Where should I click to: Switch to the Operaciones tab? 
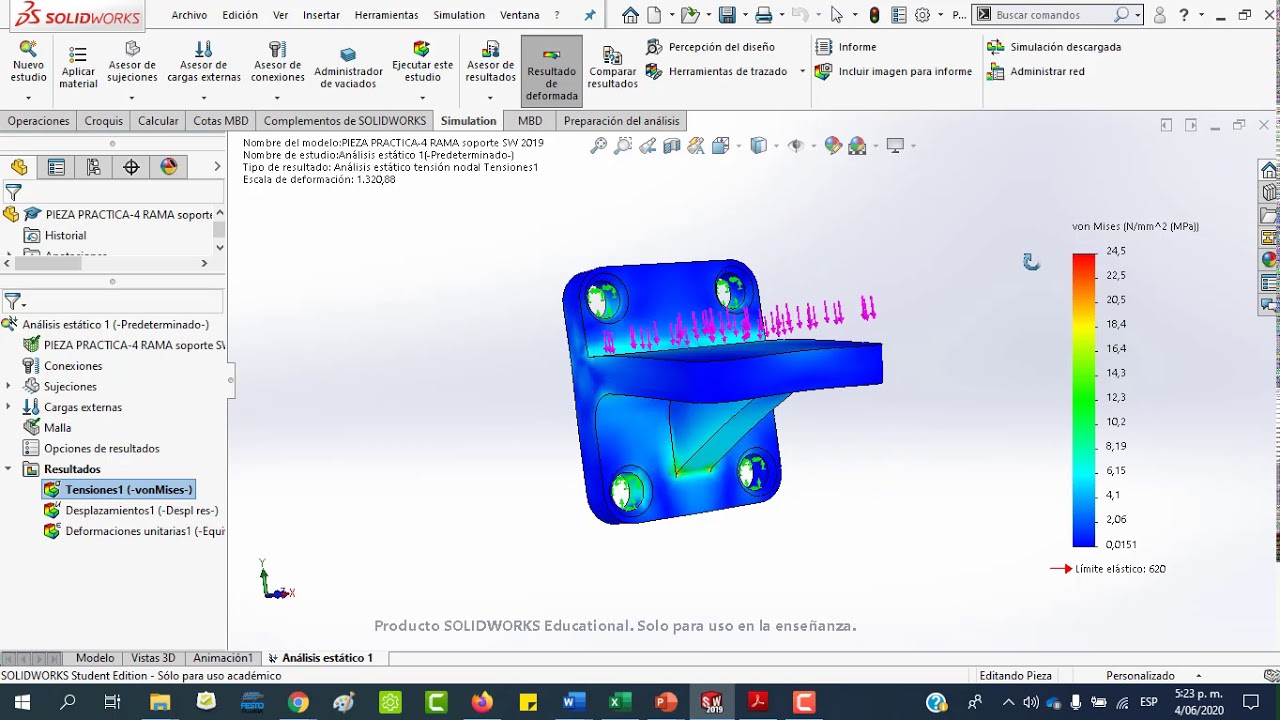[39, 121]
